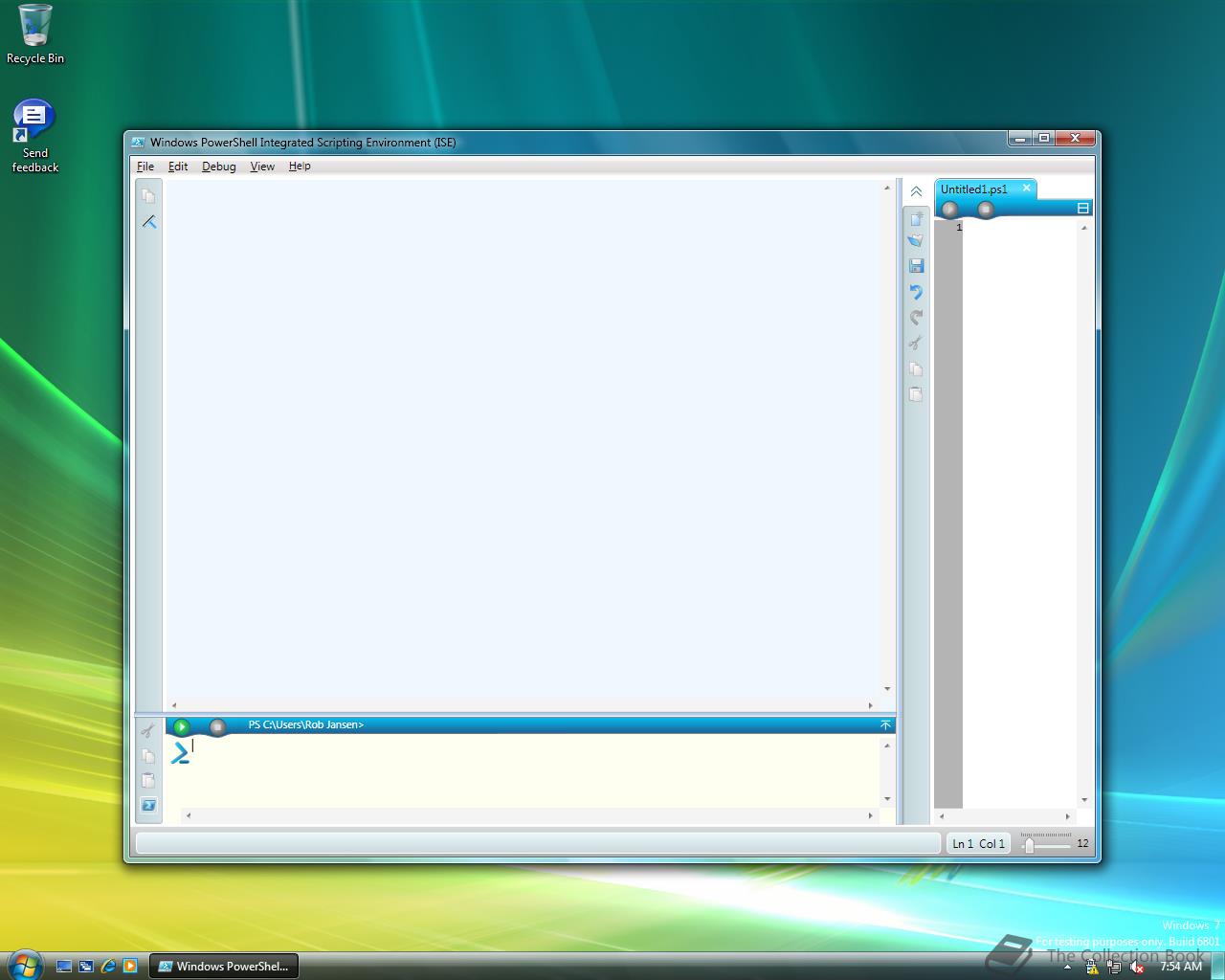1225x980 pixels.
Task: Click output pane horizontal scroll right arrow
Action: coord(870,705)
